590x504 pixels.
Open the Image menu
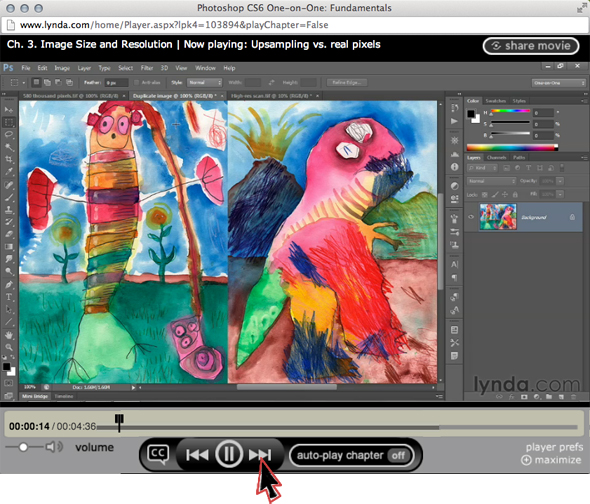click(x=62, y=68)
